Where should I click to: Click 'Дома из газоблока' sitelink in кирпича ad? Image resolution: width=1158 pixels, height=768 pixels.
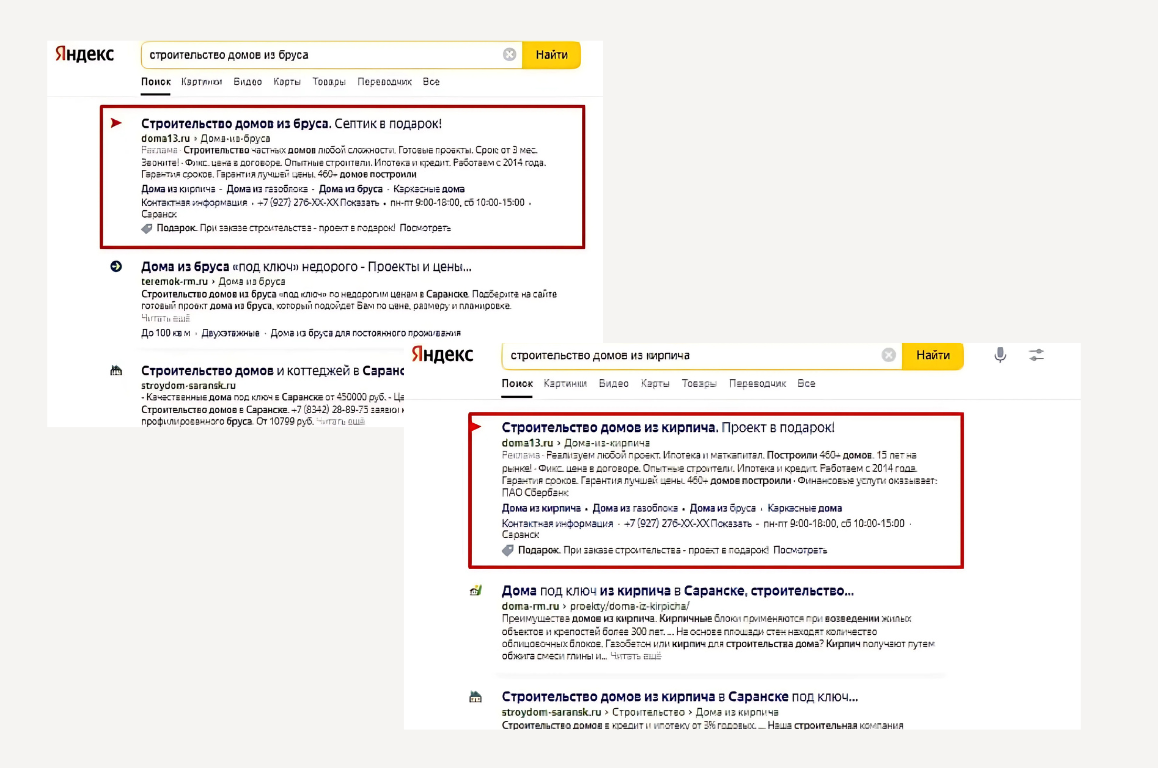635,508
